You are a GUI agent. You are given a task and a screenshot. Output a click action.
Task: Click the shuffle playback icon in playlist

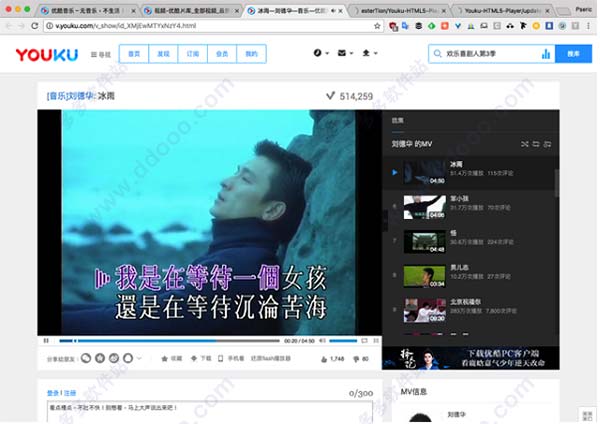pyautogui.click(x=525, y=144)
